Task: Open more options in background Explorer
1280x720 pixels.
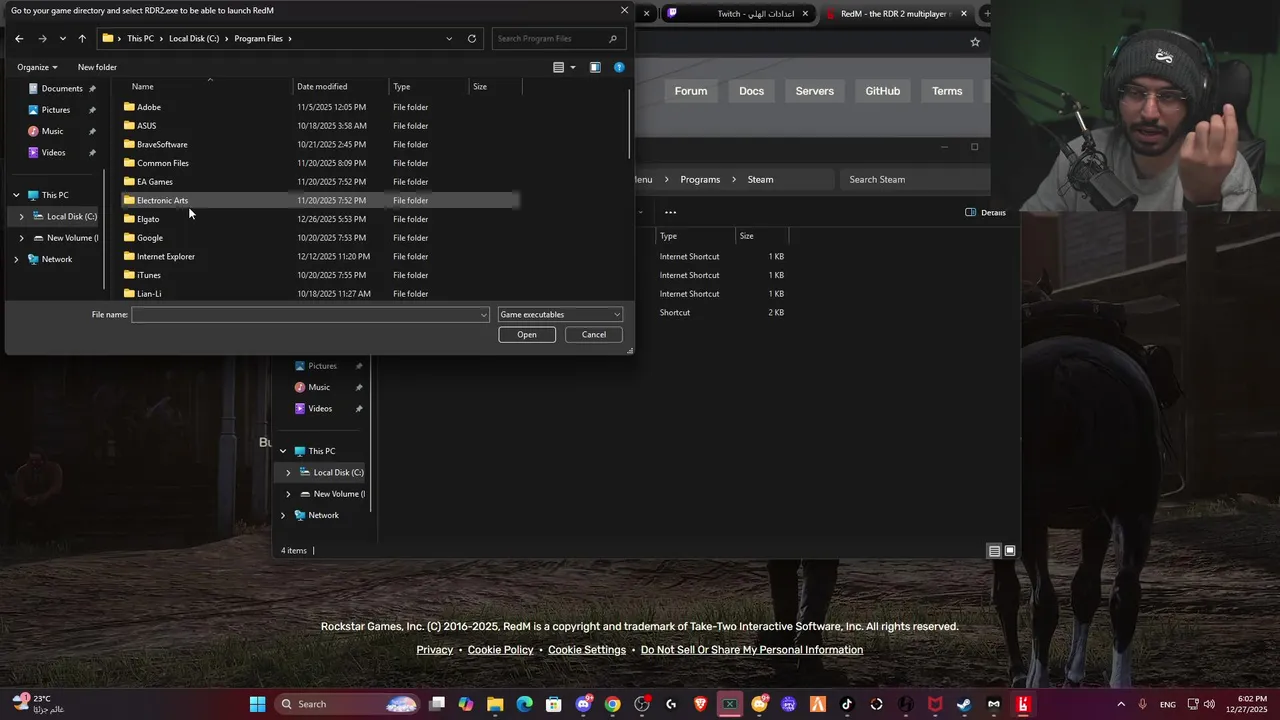Action: click(671, 212)
